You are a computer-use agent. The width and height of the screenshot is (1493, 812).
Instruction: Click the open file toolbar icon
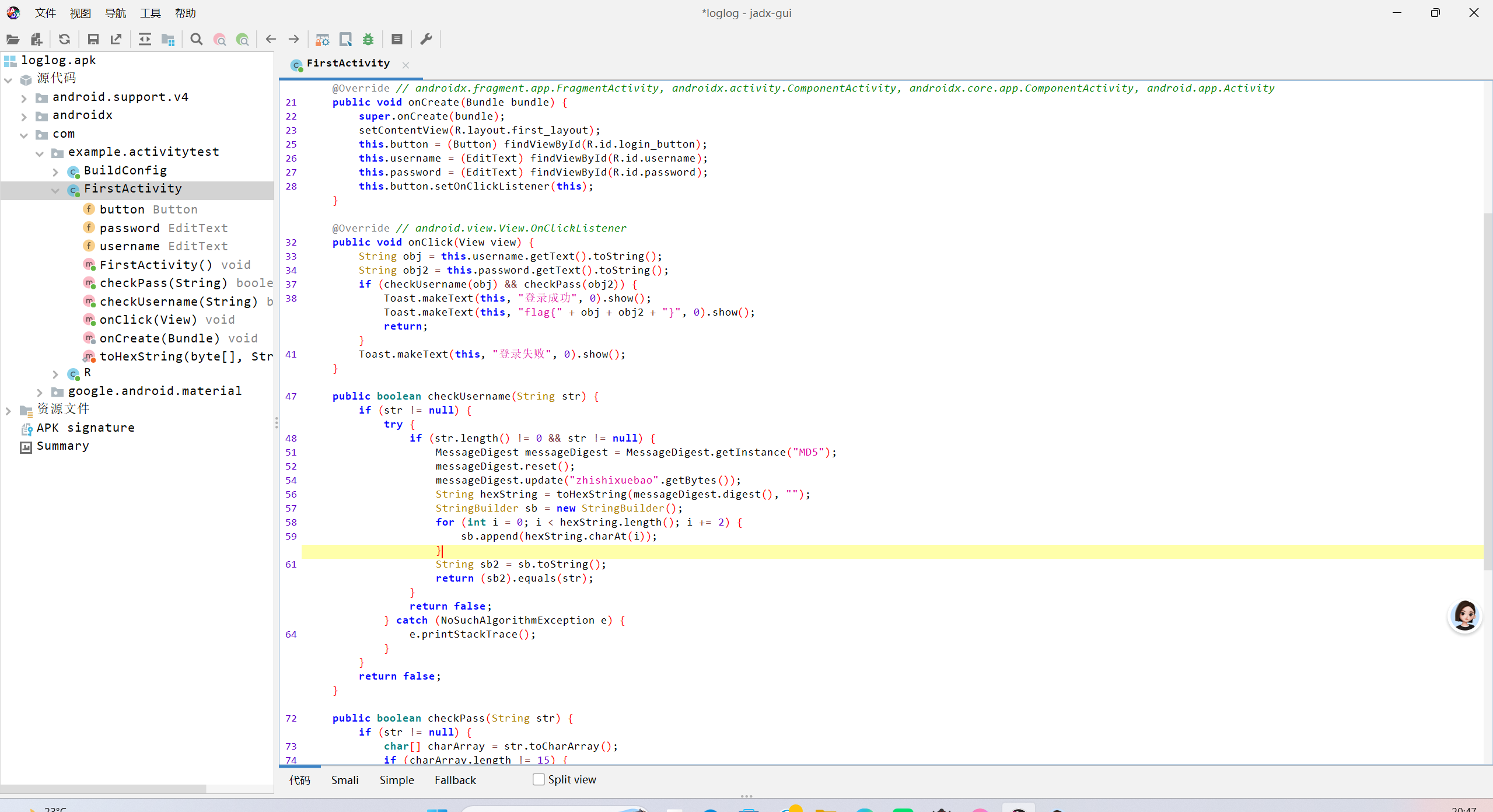(x=13, y=40)
